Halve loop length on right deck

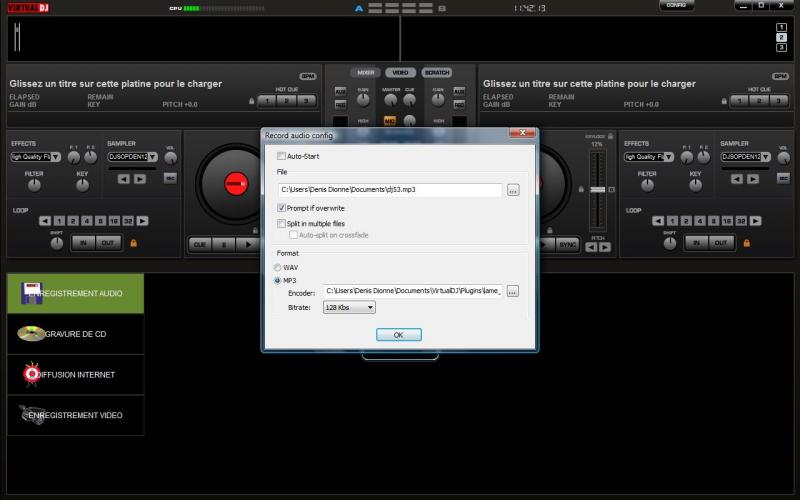coord(658,221)
